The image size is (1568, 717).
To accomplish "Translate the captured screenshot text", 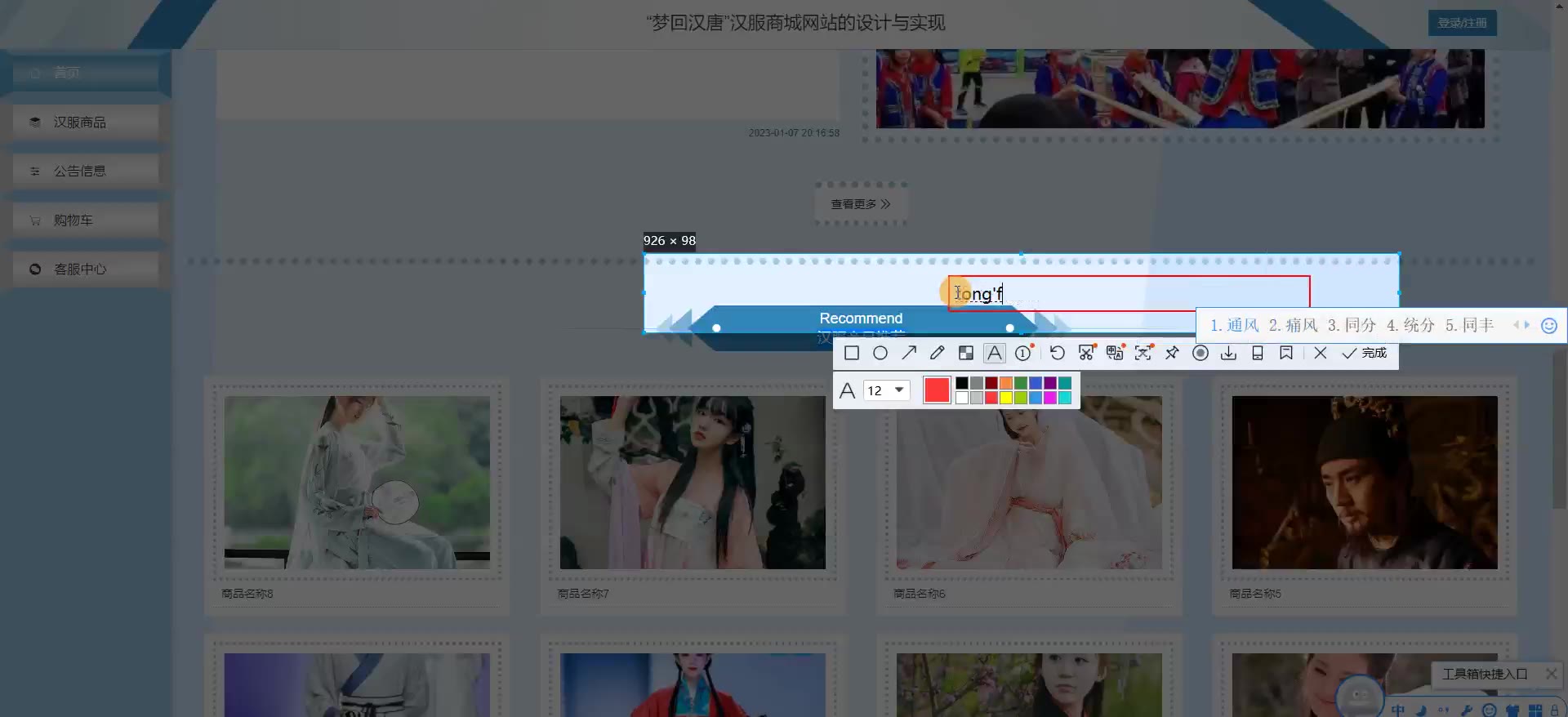I will click(1115, 353).
